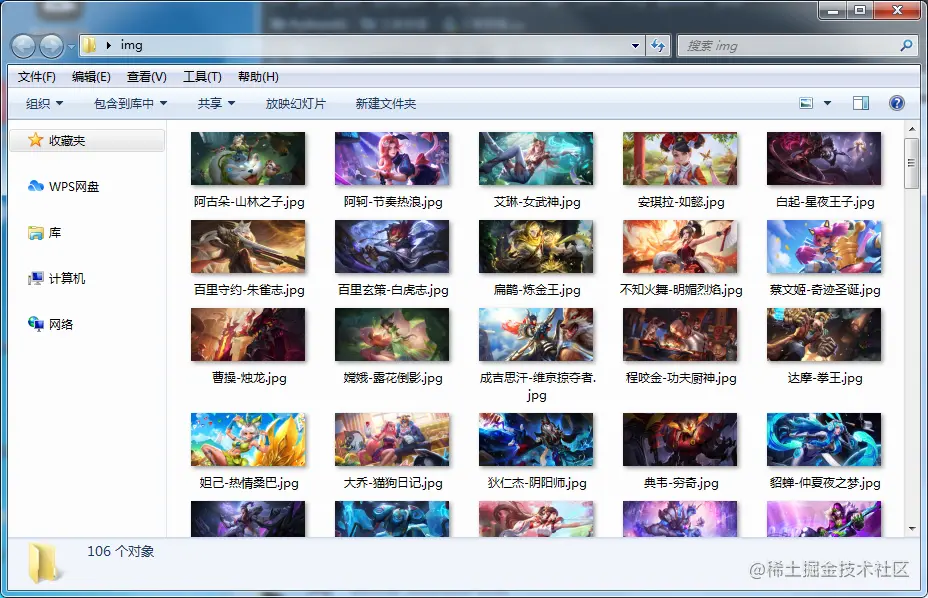
Task: Select thumbnail 狄仁杰-阴阳师.jpg
Action: click(536, 439)
